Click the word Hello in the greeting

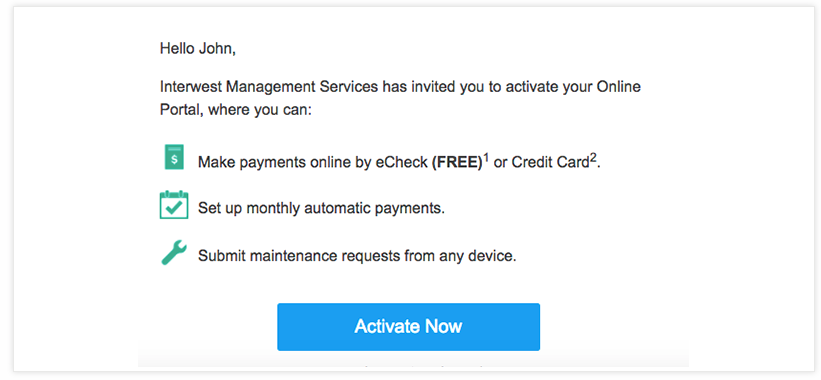point(177,49)
